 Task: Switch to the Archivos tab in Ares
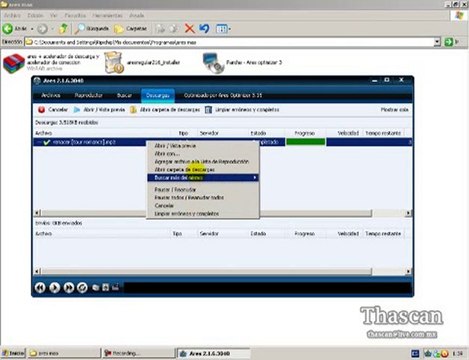click(51, 95)
